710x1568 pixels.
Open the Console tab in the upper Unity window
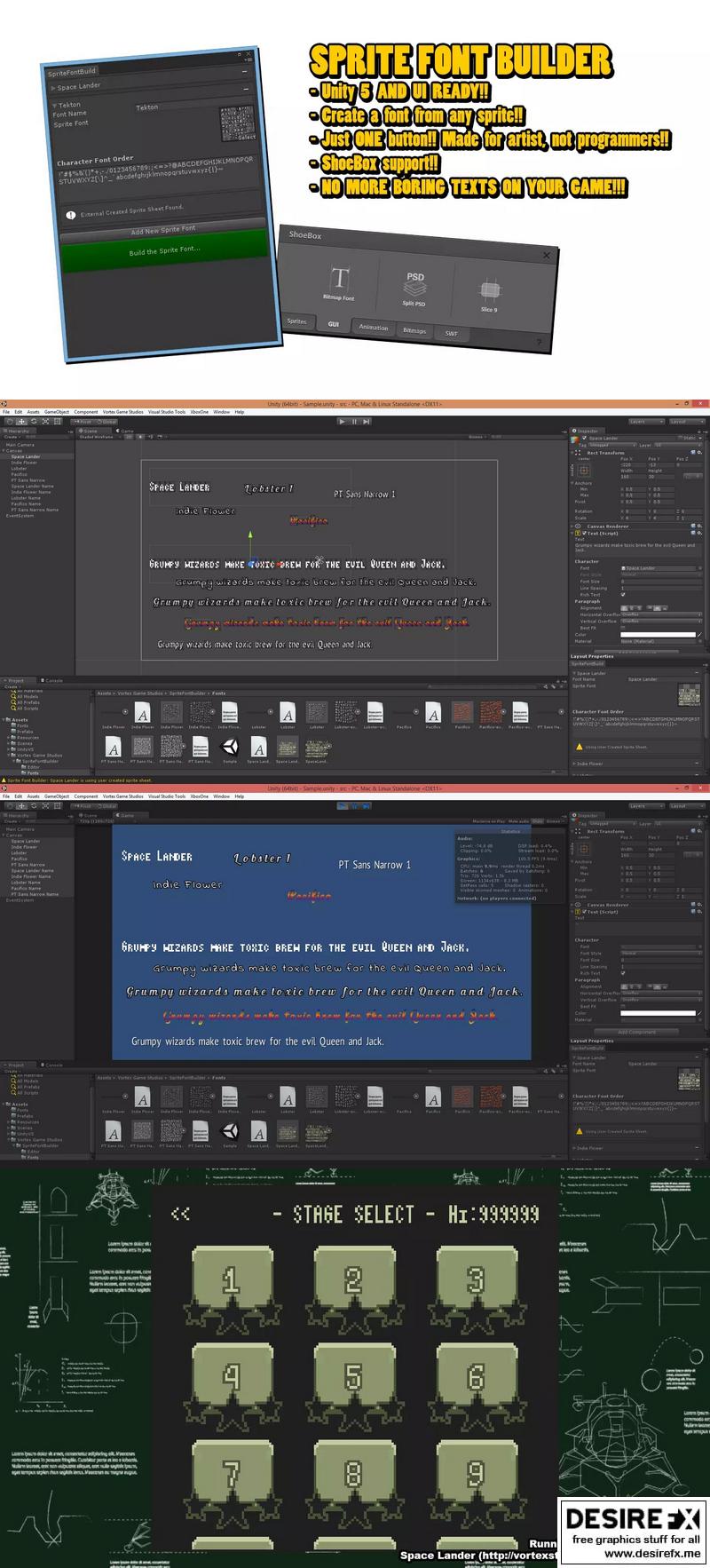point(52,681)
